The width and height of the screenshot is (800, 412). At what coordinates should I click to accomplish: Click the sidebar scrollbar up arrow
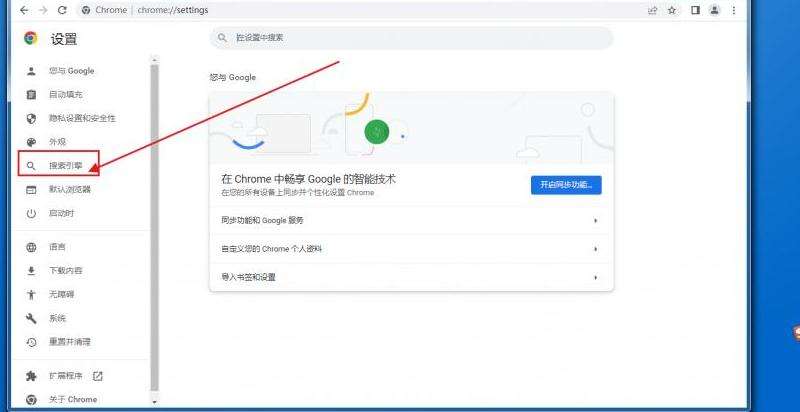coord(155,60)
